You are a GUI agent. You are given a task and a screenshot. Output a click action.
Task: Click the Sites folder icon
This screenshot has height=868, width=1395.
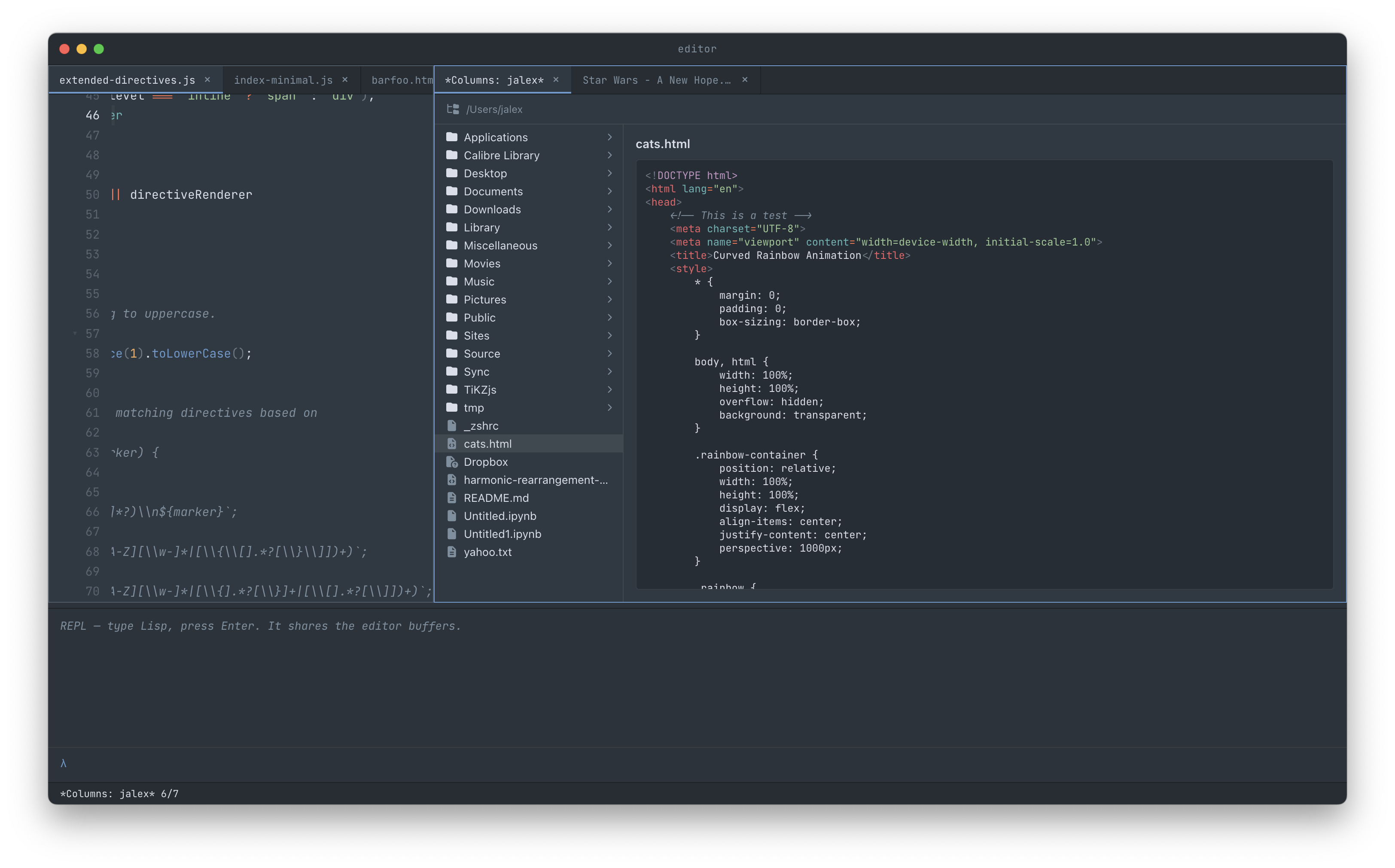tap(452, 335)
